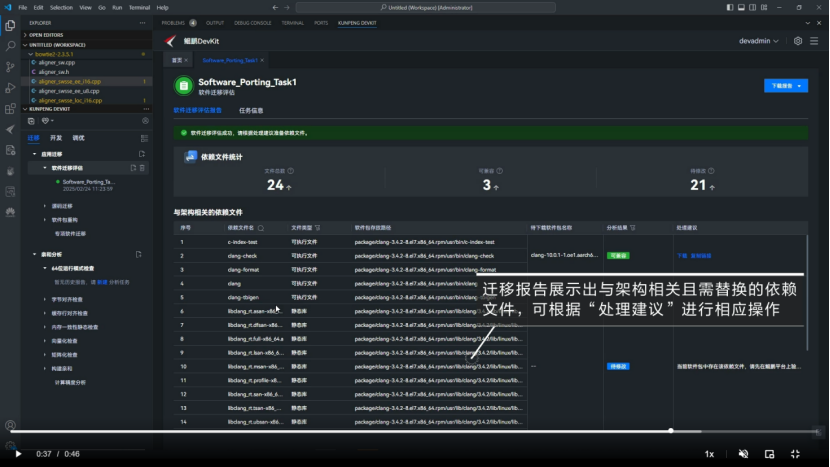
Task: Click the filter icon beside 分析结果 column
Action: tap(633, 228)
